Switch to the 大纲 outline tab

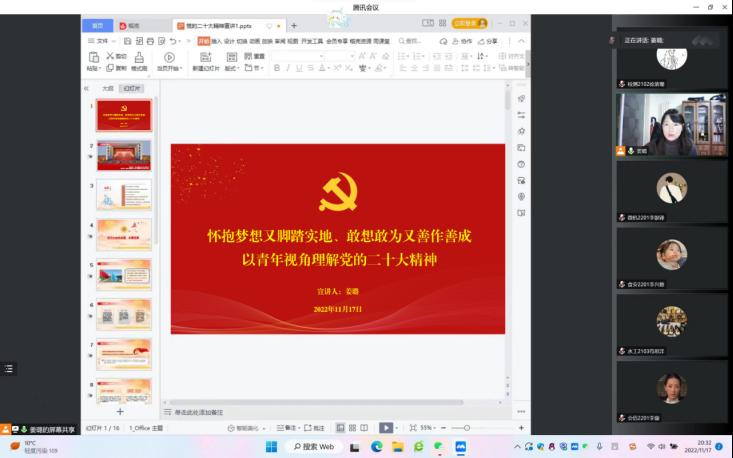[108, 88]
